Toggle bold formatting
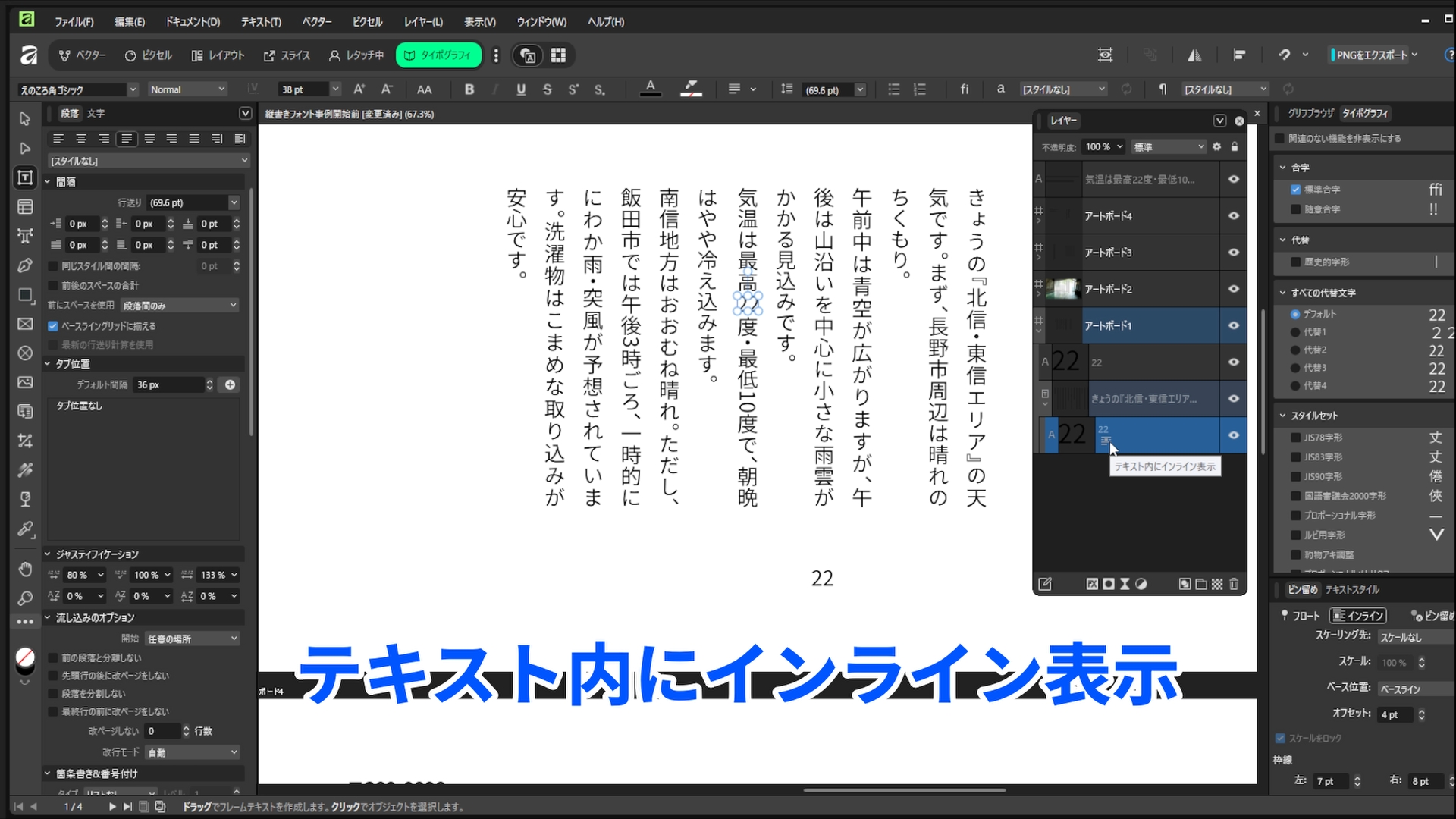 point(469,89)
